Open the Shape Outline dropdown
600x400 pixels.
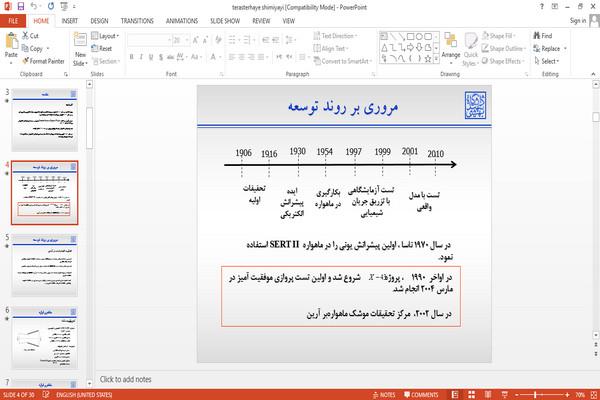point(504,49)
